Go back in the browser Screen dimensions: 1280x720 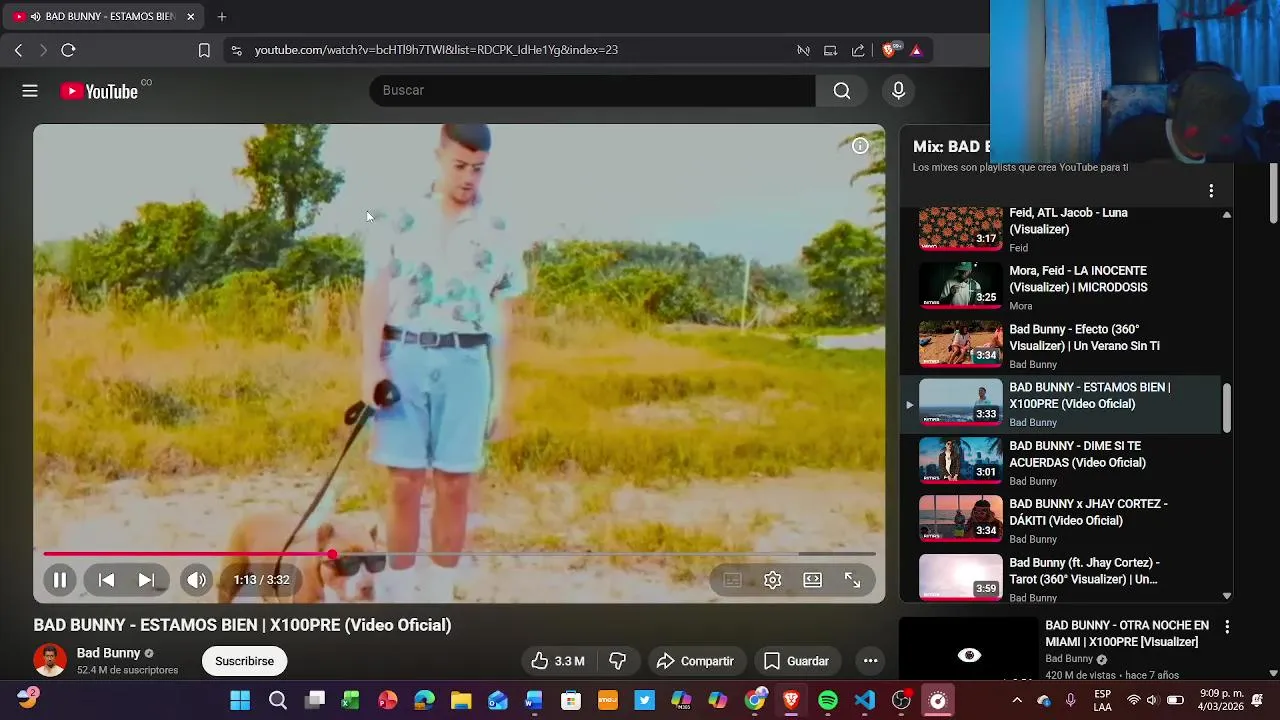click(x=18, y=50)
